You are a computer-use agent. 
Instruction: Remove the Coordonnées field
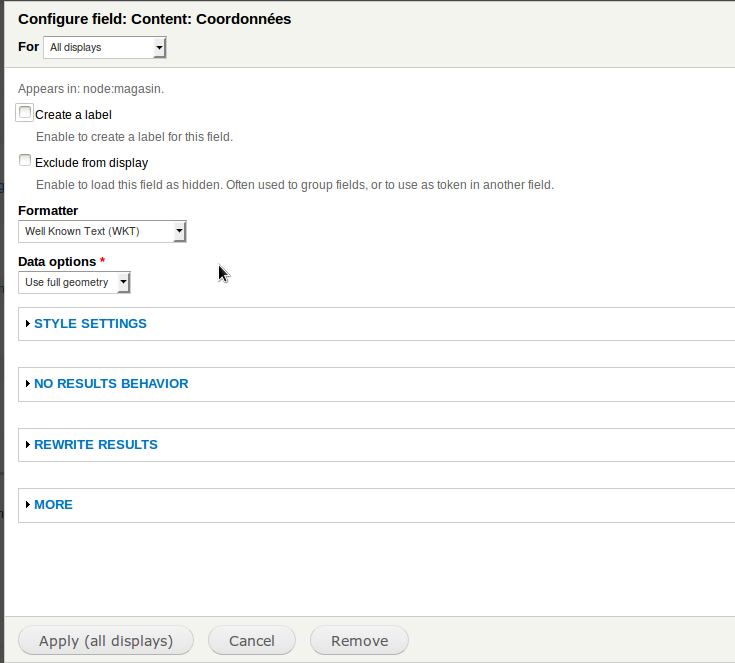point(360,640)
